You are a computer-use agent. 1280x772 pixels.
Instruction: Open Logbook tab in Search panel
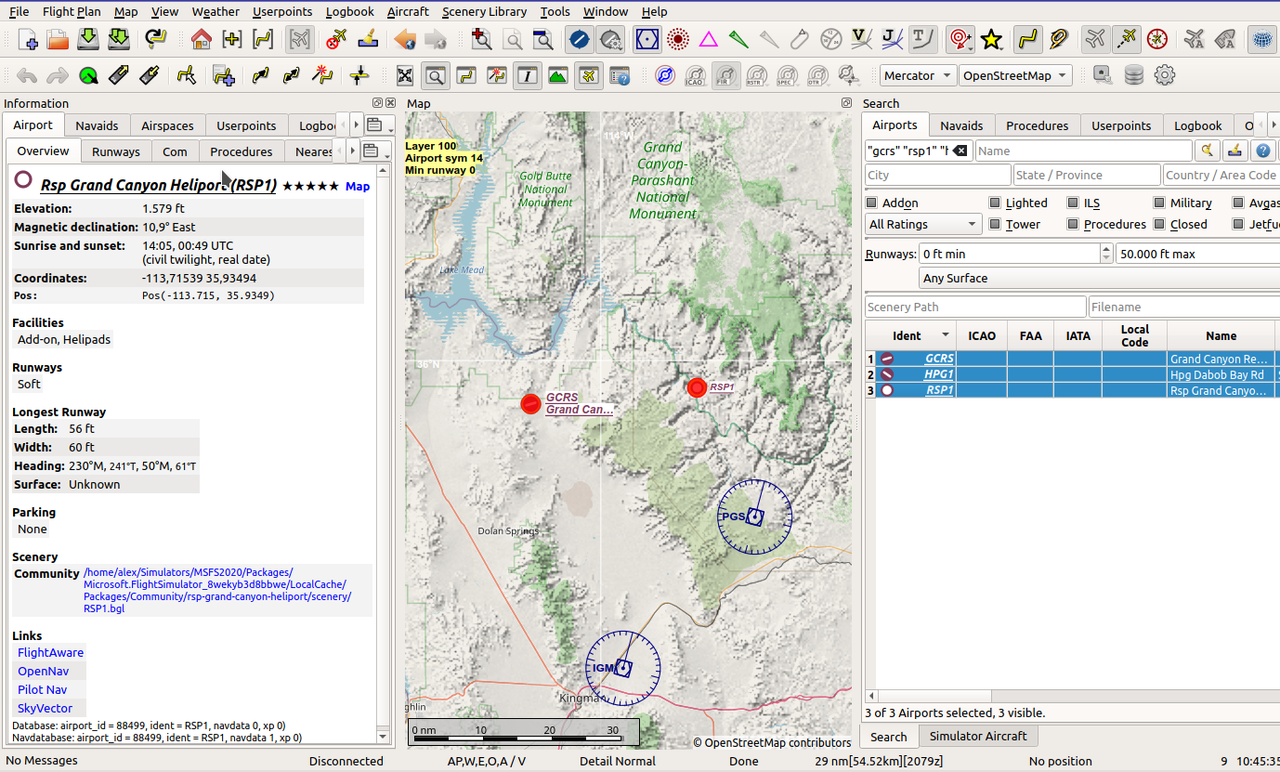tap(1198, 126)
